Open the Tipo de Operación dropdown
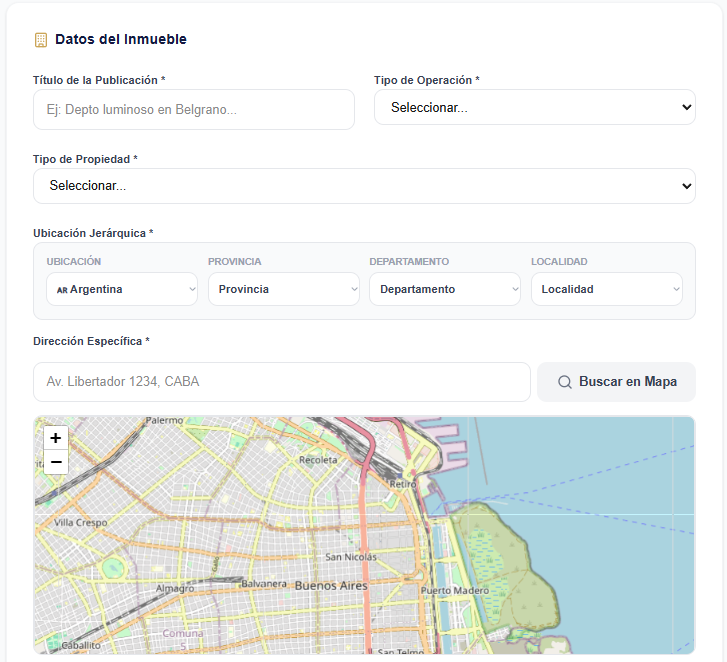This screenshot has width=727, height=662. coord(535,107)
